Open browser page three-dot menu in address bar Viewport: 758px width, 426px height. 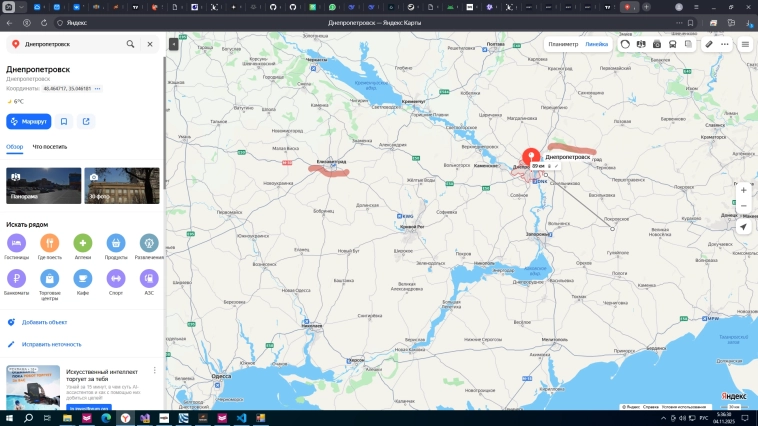click(679, 23)
